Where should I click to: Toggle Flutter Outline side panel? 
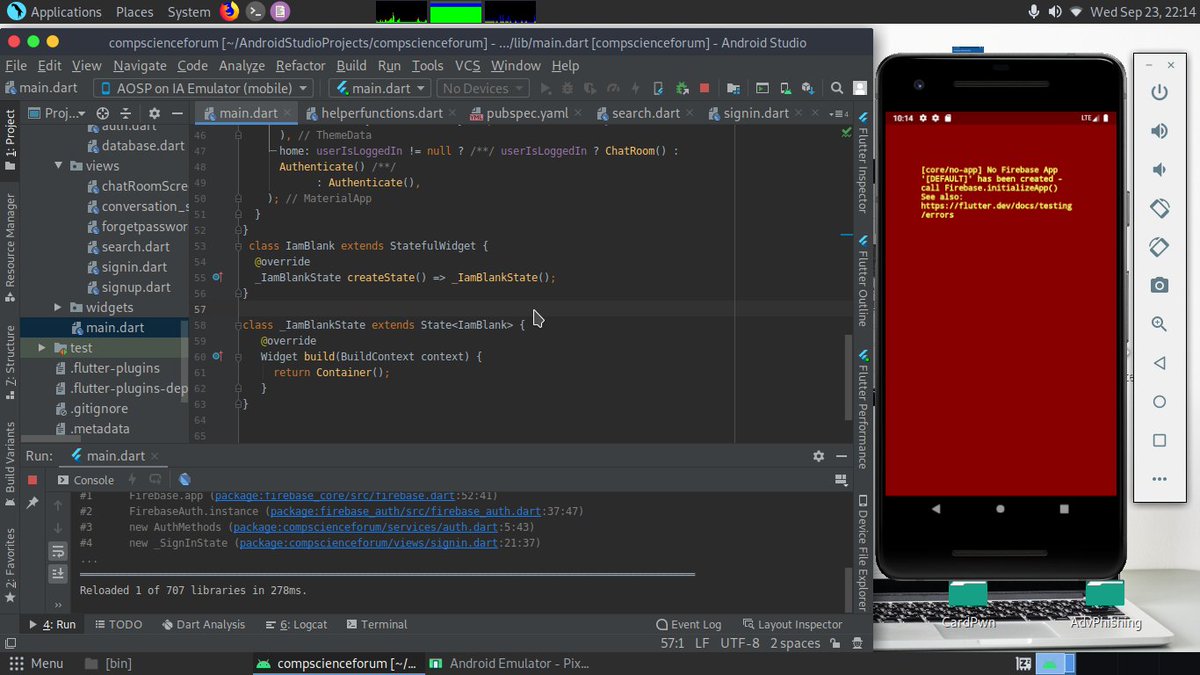[x=862, y=282]
